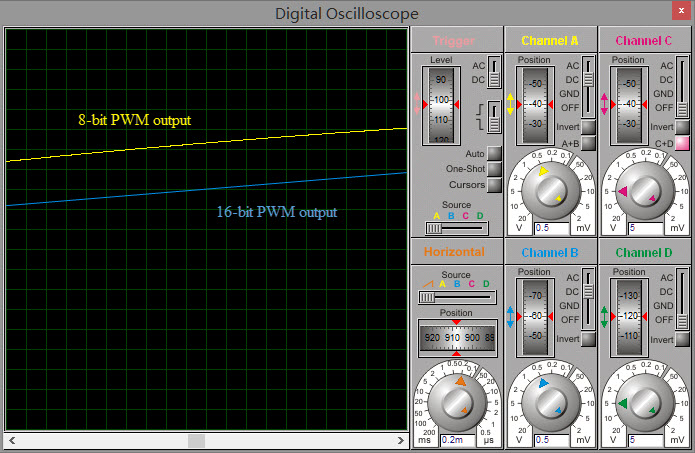Toggle Channel C Invert button

pyautogui.click(x=682, y=127)
